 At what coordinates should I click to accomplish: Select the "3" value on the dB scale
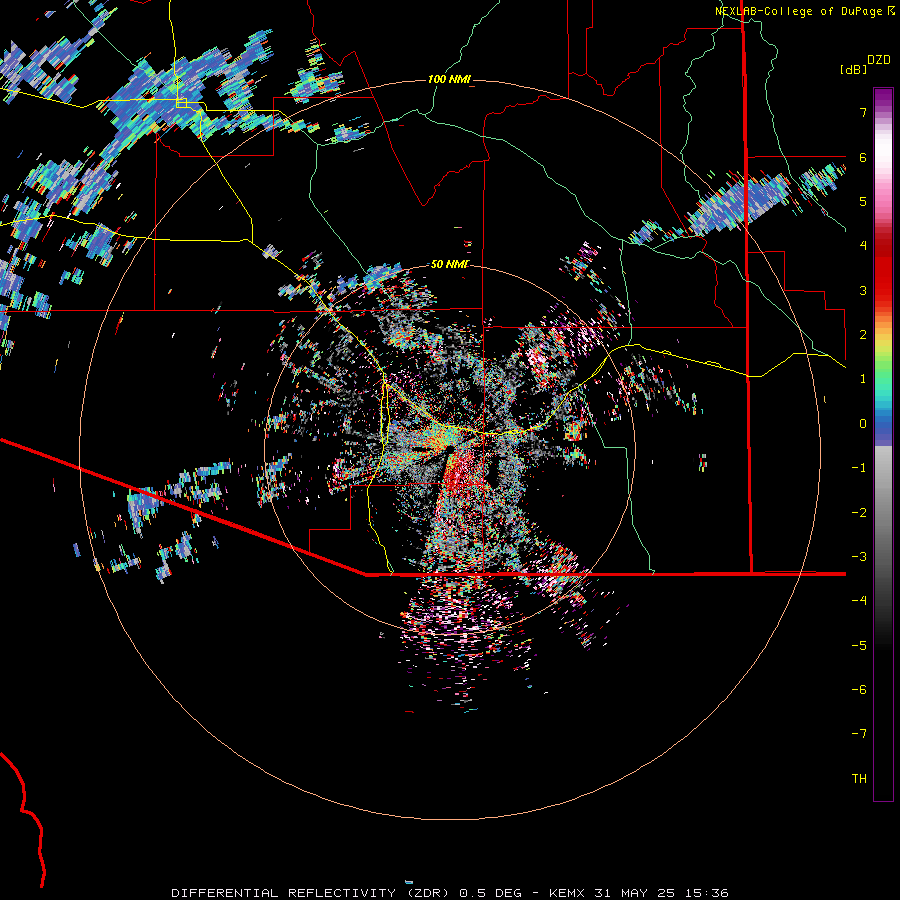pyautogui.click(x=863, y=290)
